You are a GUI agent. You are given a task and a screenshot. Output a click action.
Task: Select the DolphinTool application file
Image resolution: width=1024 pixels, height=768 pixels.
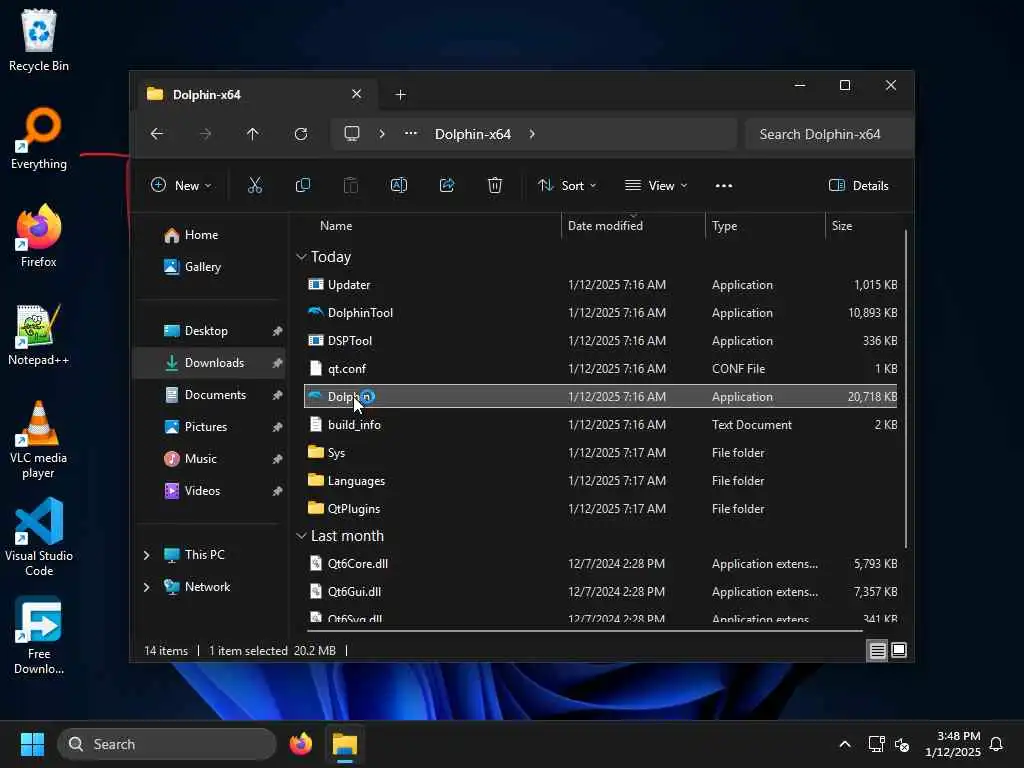[x=601, y=313]
